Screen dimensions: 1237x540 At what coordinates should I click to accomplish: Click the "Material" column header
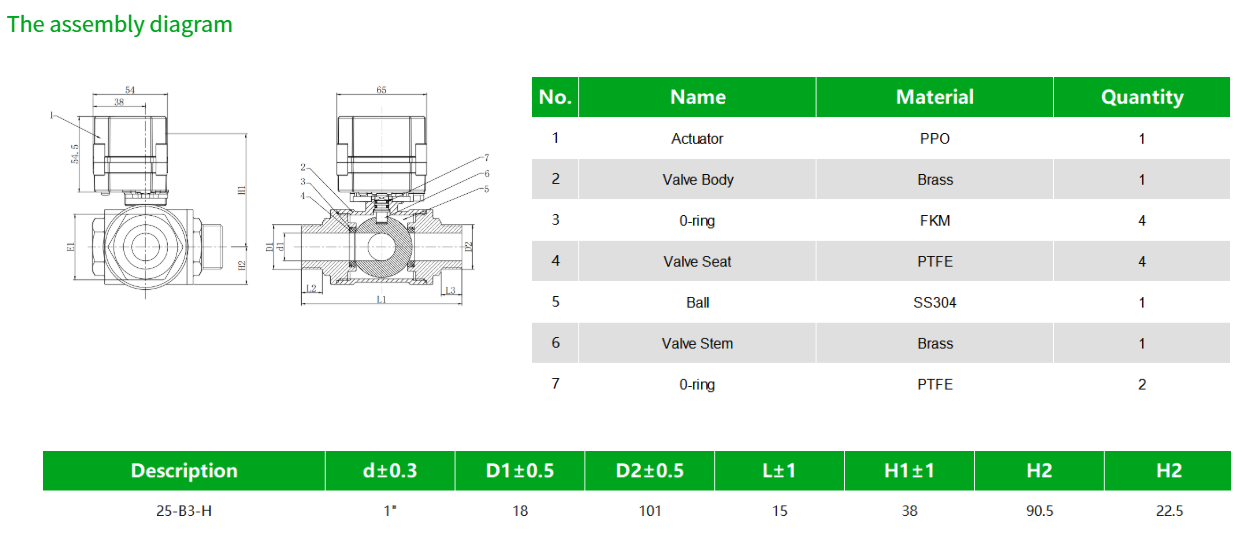(934, 97)
